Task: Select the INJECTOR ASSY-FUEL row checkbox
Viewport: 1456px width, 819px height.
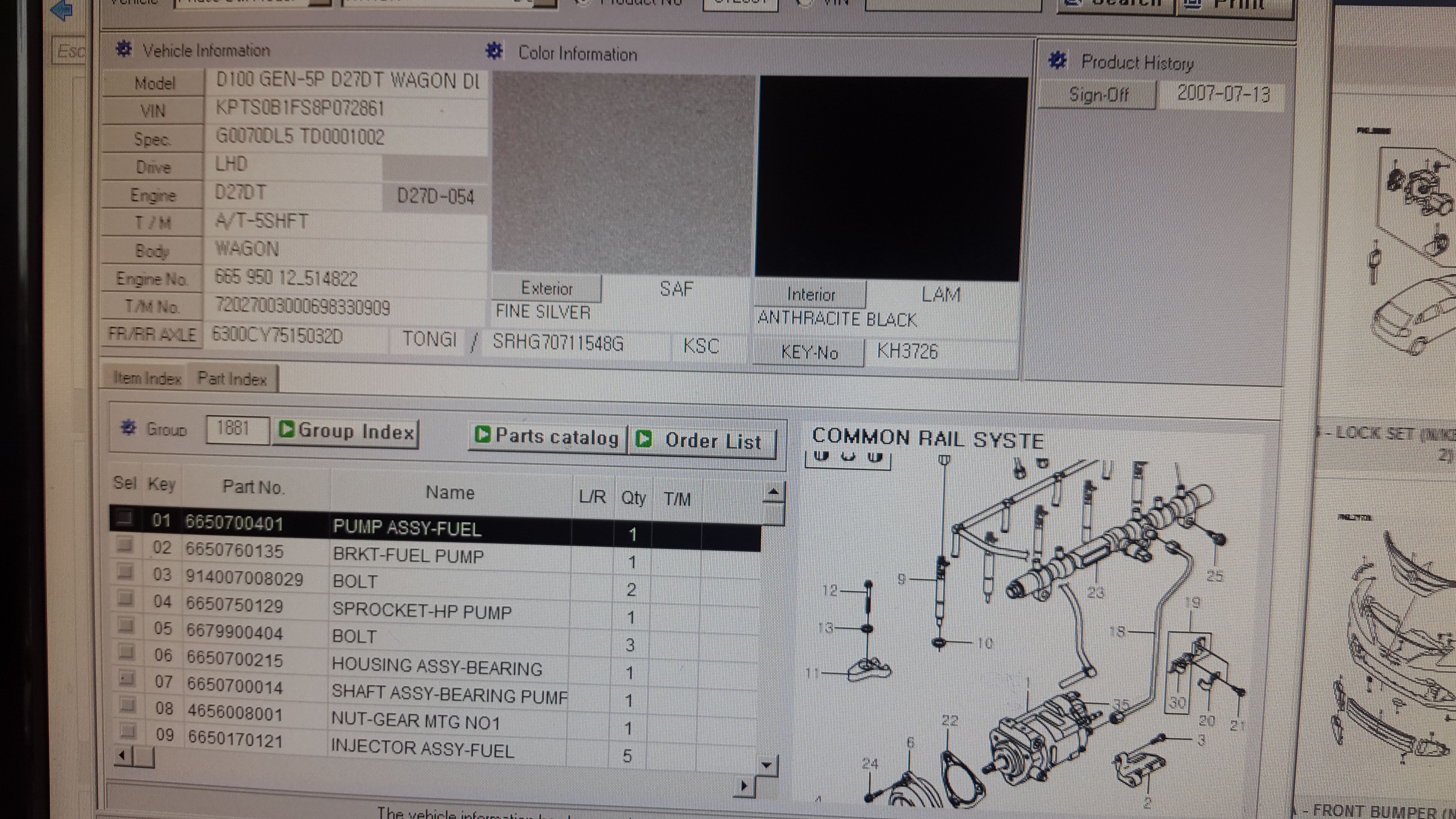Action: 128,731
